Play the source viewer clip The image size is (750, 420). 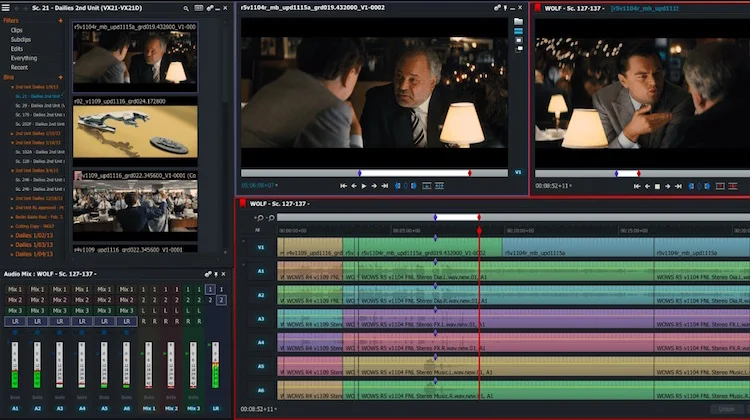tap(364, 186)
